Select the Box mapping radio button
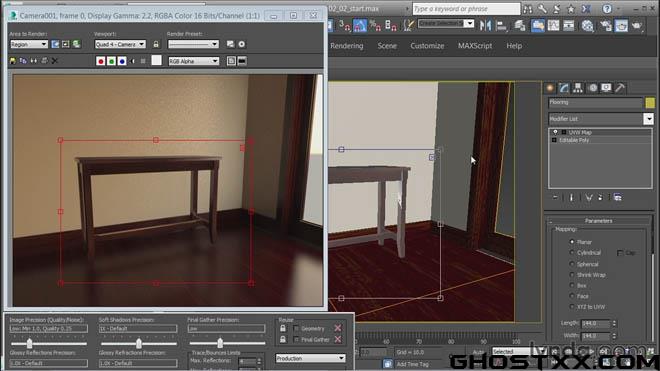 pos(572,286)
